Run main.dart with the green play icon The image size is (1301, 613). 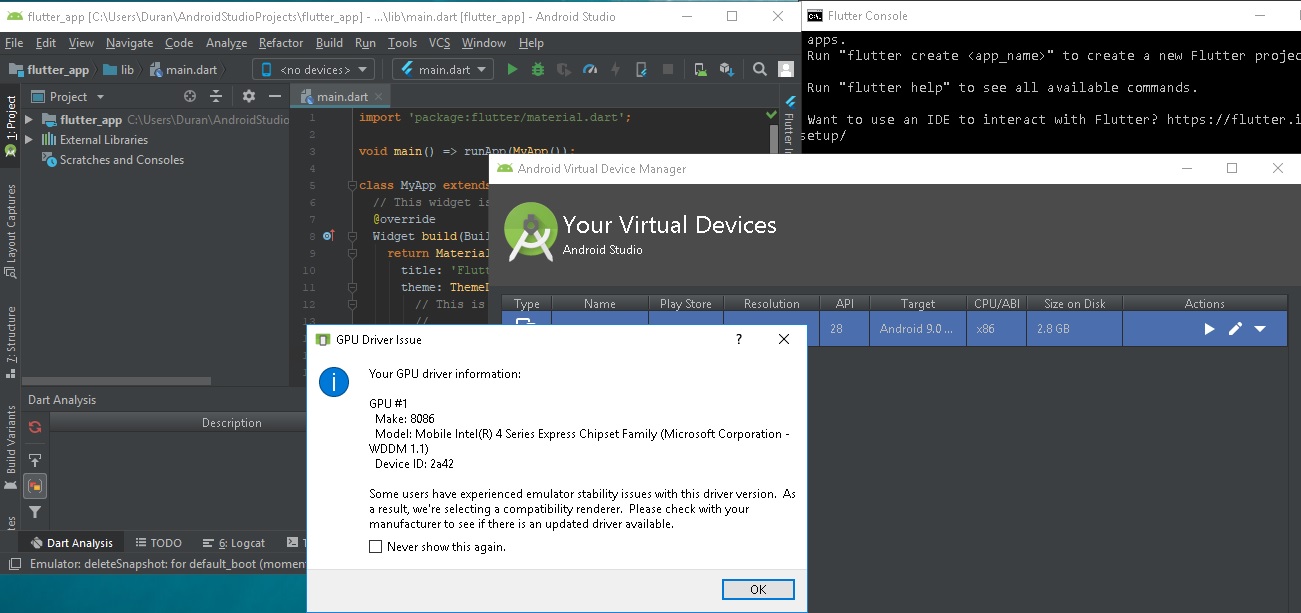click(x=512, y=69)
